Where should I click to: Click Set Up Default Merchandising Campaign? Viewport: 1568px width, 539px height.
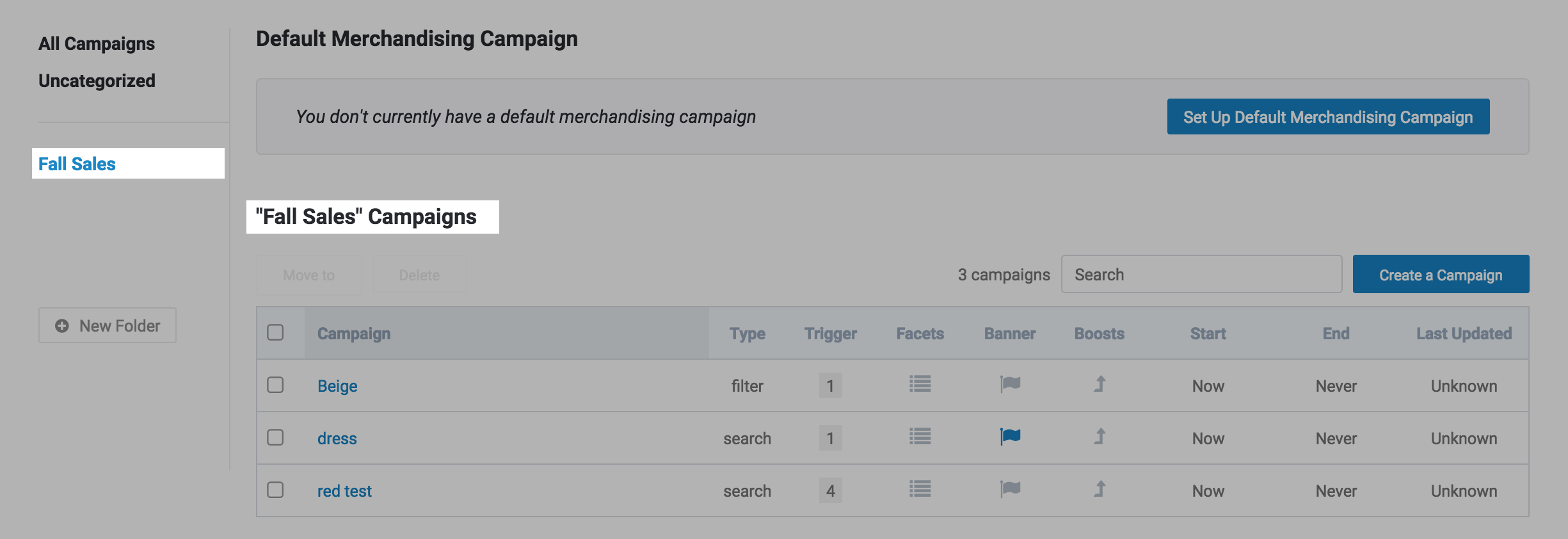tap(1328, 117)
